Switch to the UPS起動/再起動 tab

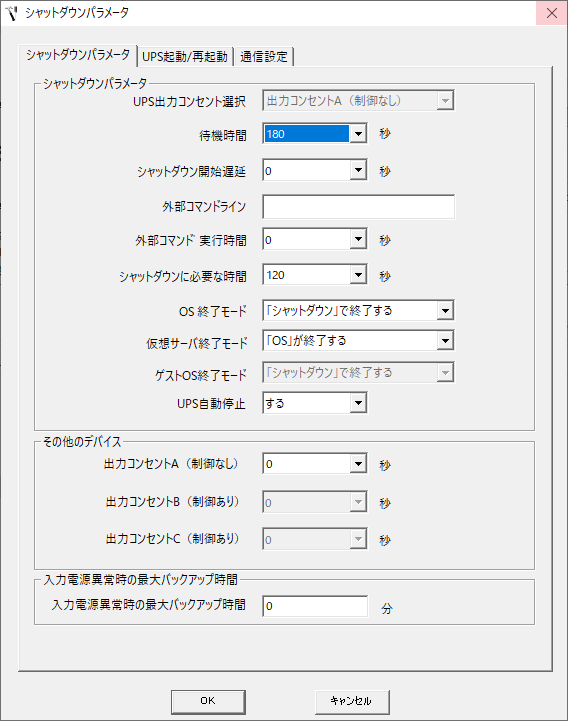coord(185,57)
